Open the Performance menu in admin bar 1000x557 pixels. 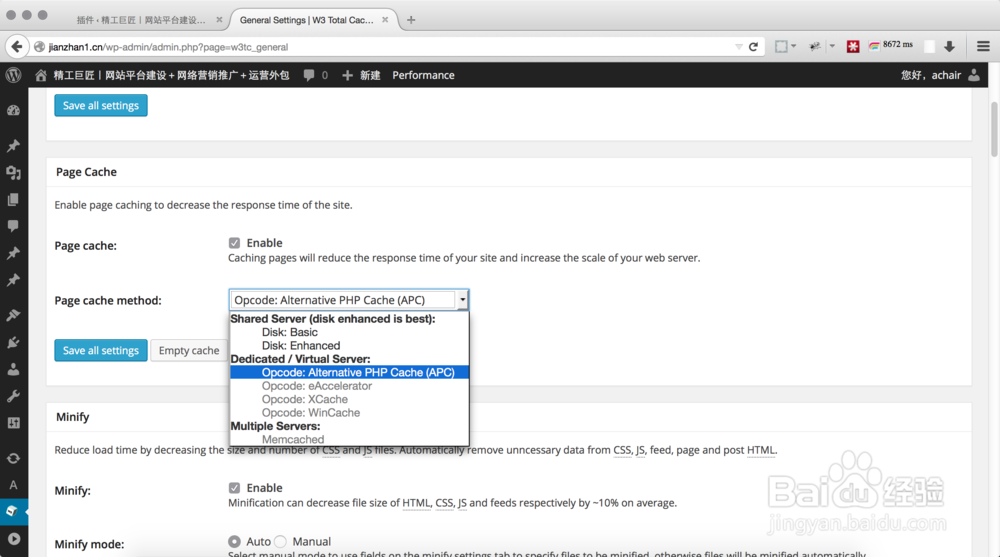pos(423,75)
